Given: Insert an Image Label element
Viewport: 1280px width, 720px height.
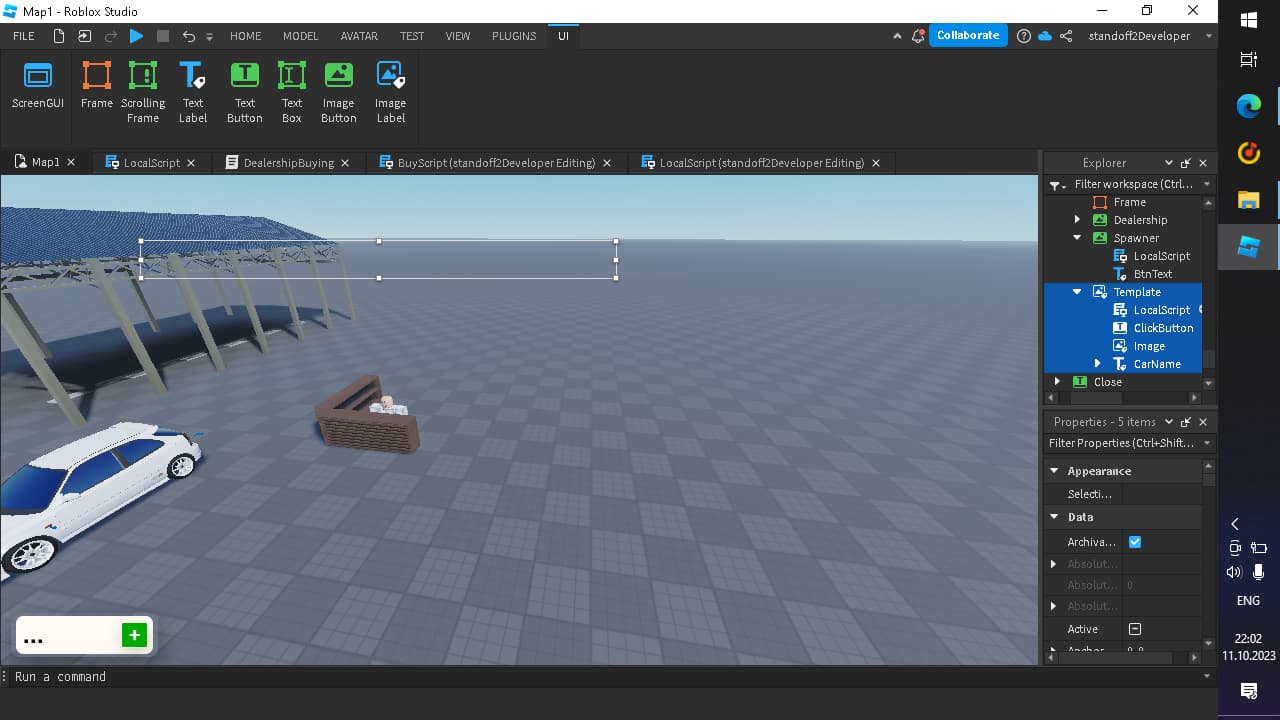Looking at the screenshot, I should click(390, 93).
